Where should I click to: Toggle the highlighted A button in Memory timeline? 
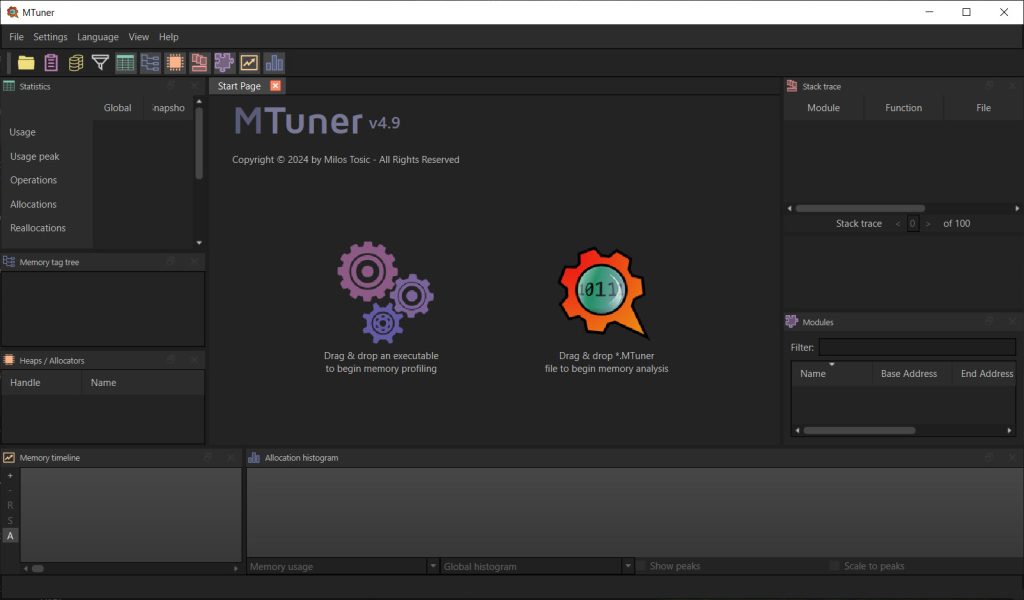click(10, 535)
